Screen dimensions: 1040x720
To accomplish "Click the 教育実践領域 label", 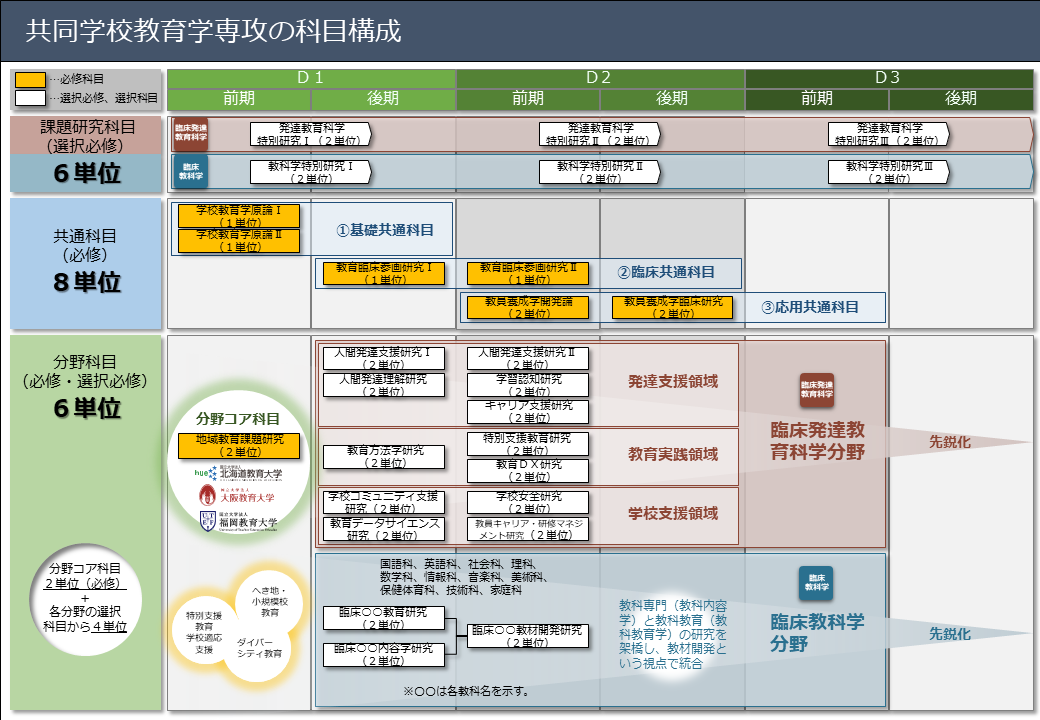I will click(673, 454).
